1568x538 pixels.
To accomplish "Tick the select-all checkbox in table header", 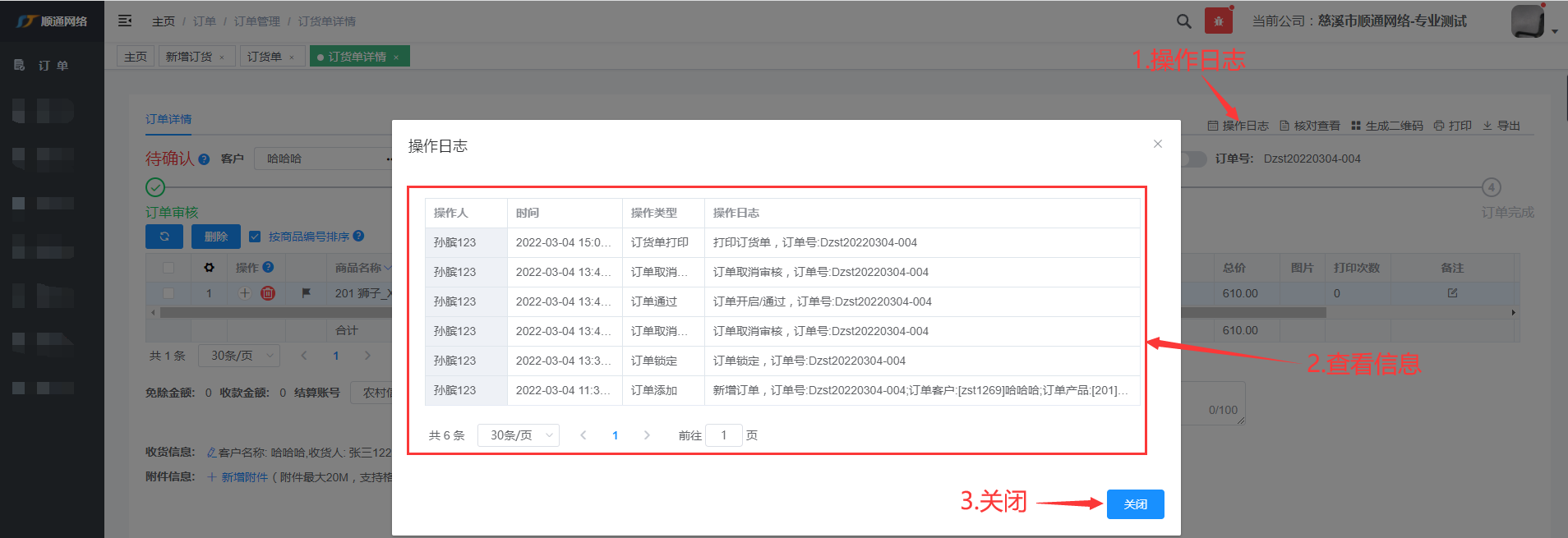I will (x=168, y=268).
